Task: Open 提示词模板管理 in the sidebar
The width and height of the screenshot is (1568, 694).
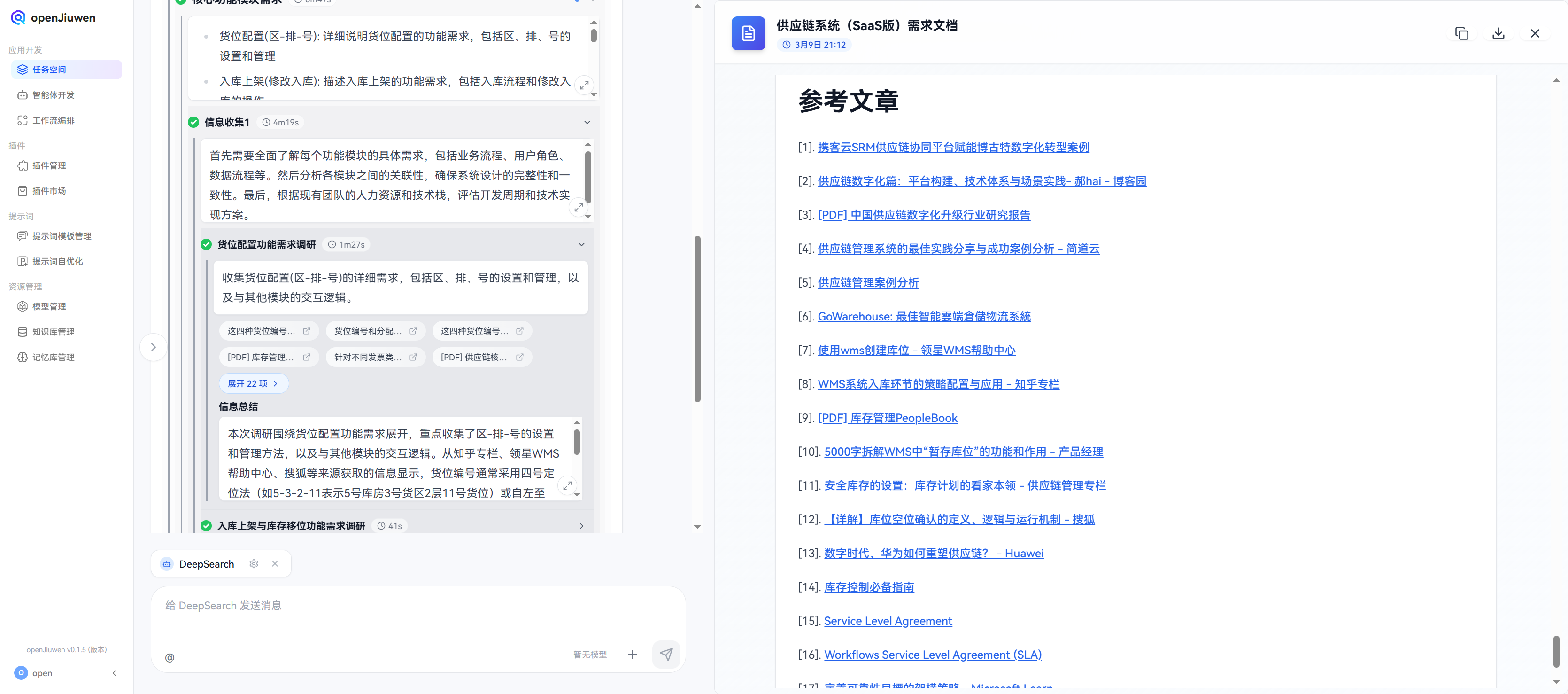Action: click(x=66, y=236)
